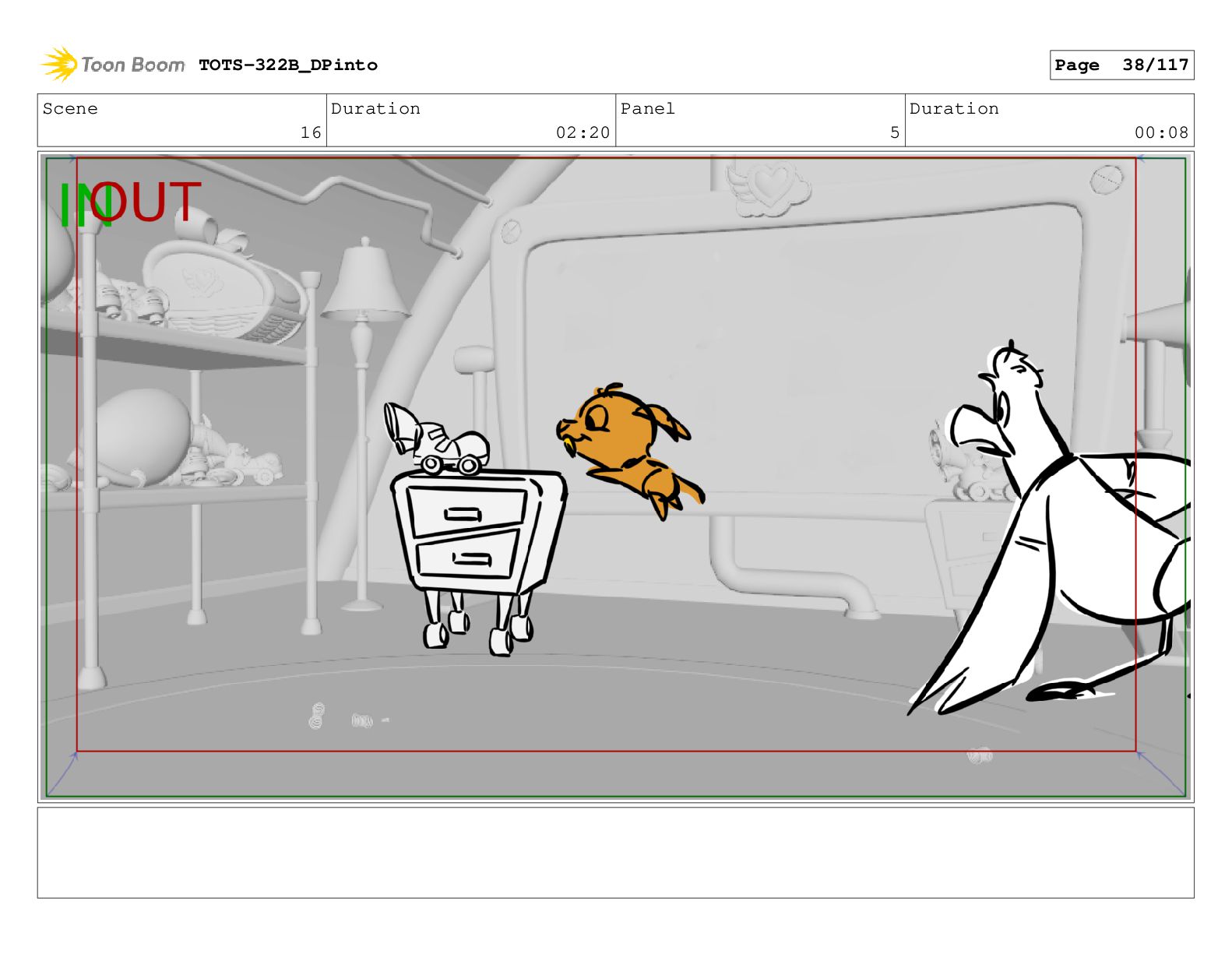Select the TOTS-322B_DPinto project title text
This screenshot has width=1232, height=954.
click(x=288, y=65)
